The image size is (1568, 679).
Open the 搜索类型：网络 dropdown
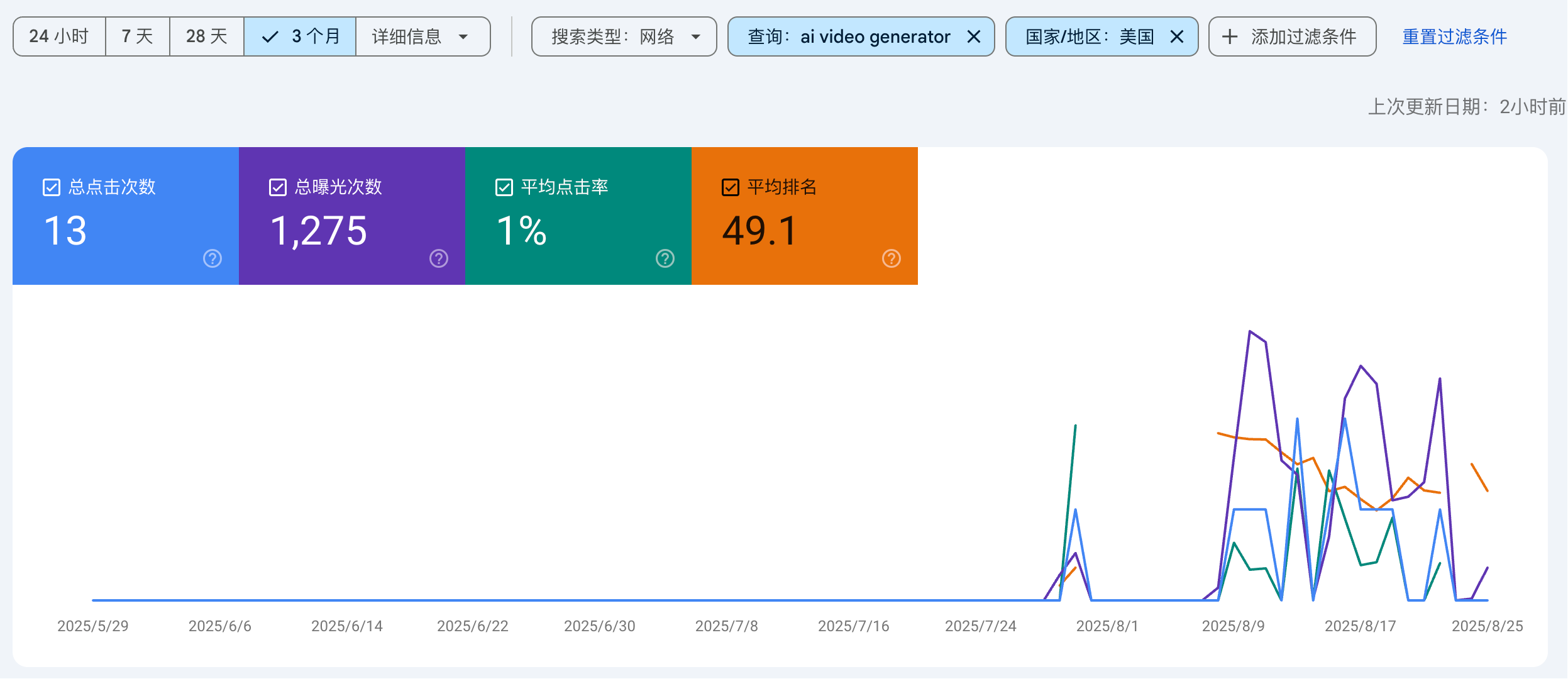coord(624,36)
